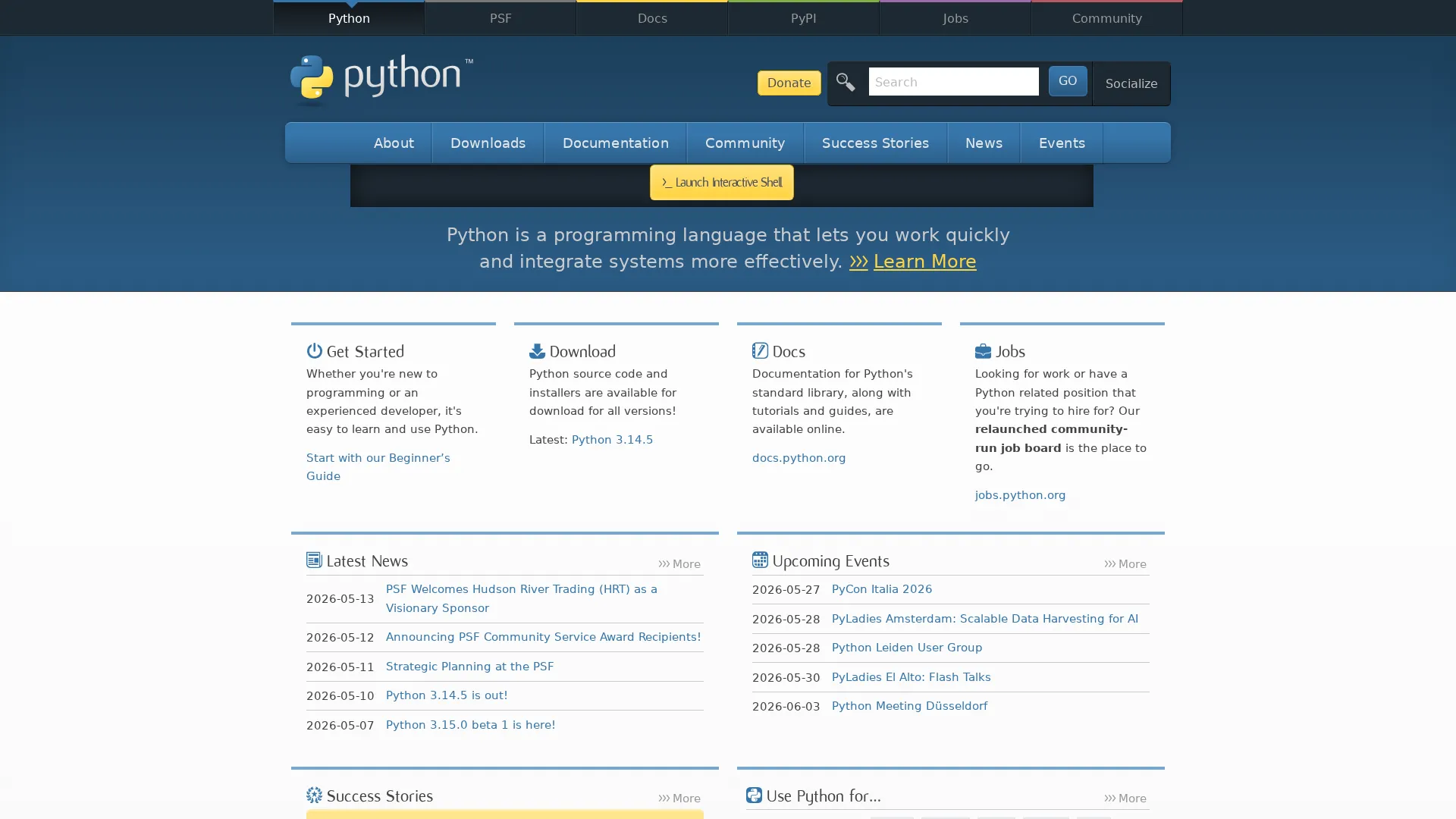Screen dimensions: 1456x819
Task: Open the About menu
Action: [x=394, y=143]
